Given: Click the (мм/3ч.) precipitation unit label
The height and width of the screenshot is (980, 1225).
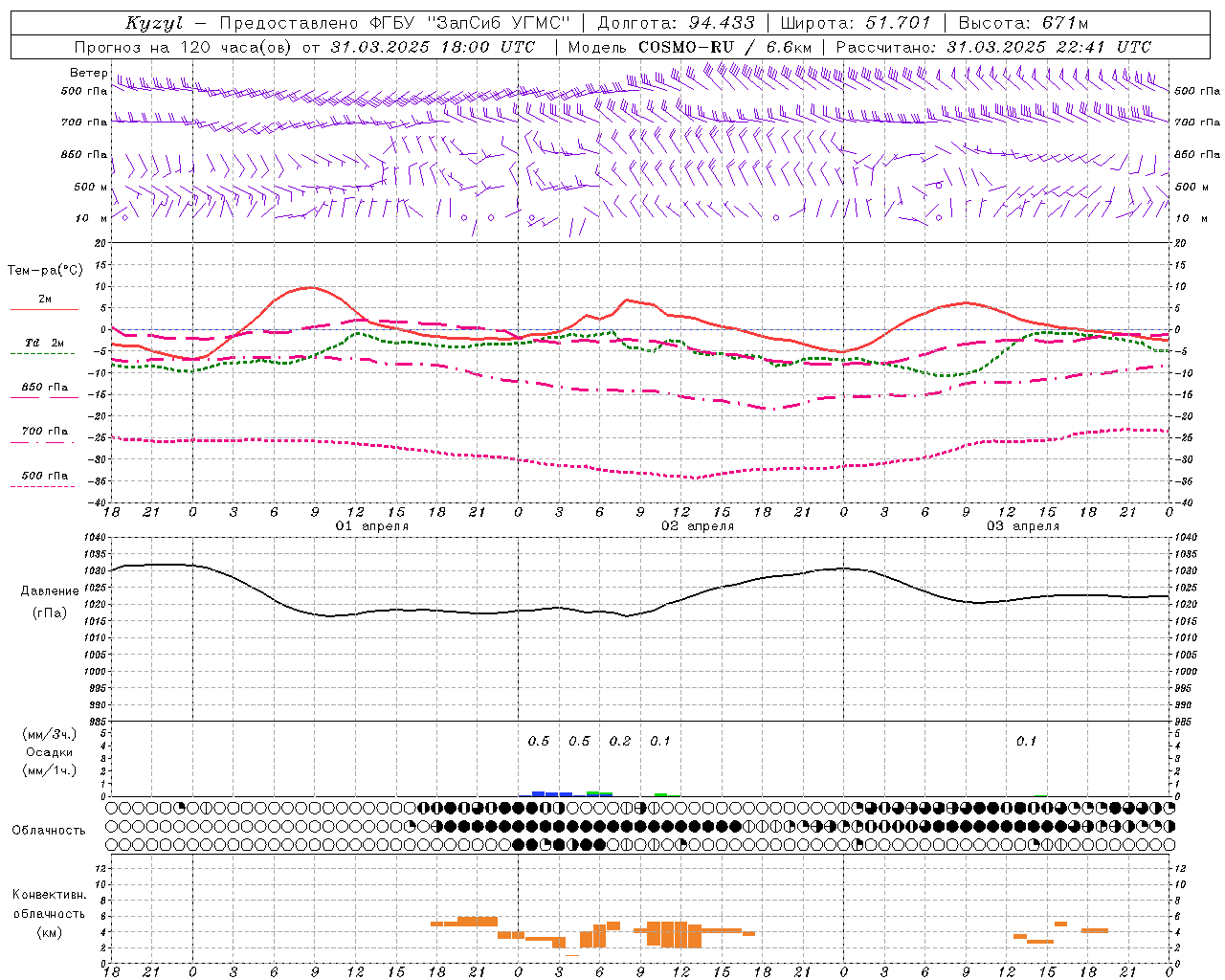Looking at the screenshot, I should [x=50, y=734].
